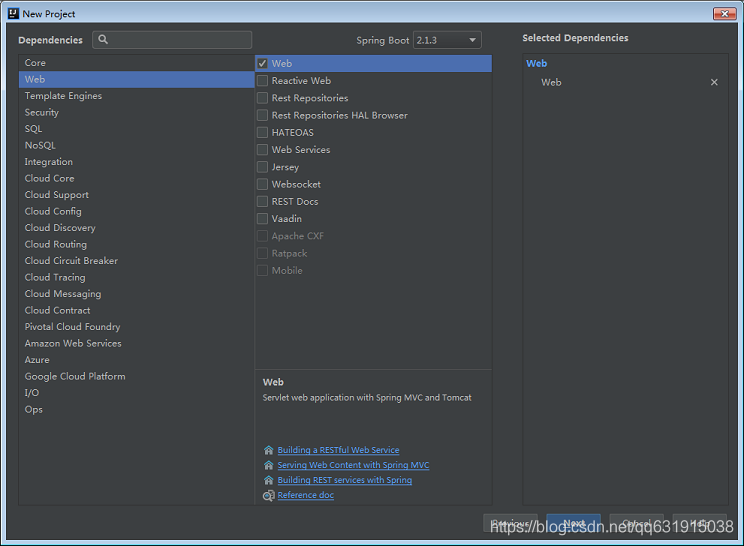Click the Previous button
The width and height of the screenshot is (744, 546).
coord(511,523)
